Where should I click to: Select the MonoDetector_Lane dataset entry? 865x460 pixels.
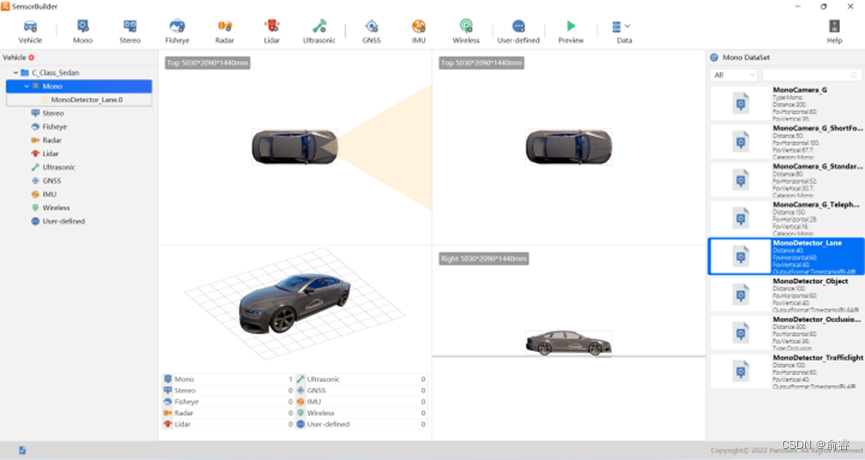click(x=787, y=256)
